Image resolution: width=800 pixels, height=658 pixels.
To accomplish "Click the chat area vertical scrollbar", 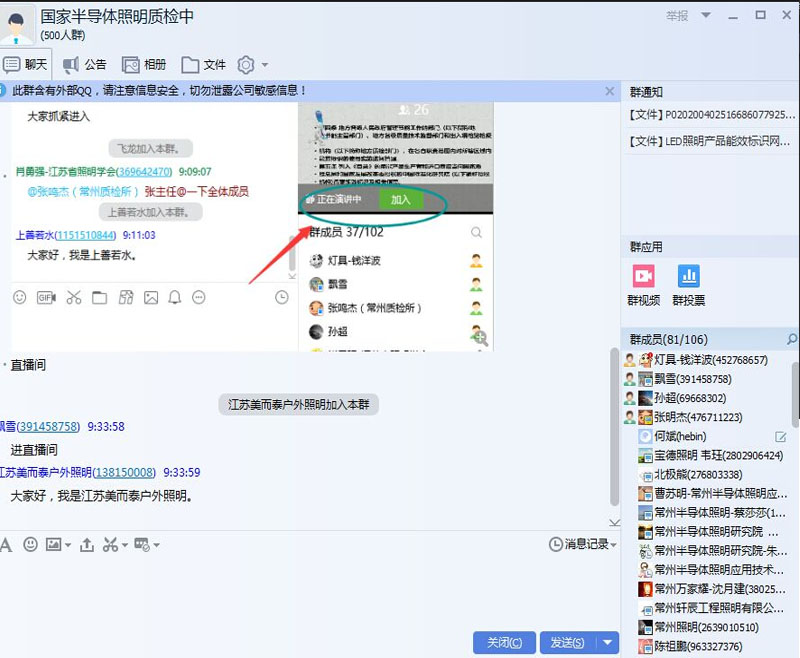I will point(614,426).
